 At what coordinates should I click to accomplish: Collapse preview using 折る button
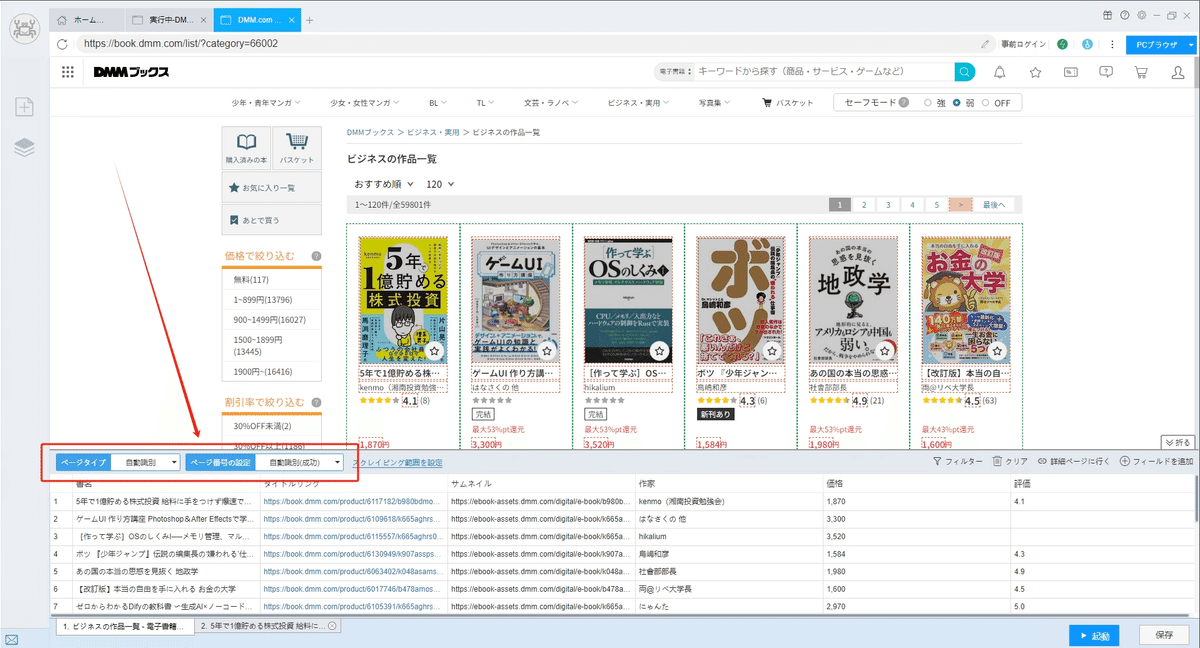coord(1178,442)
